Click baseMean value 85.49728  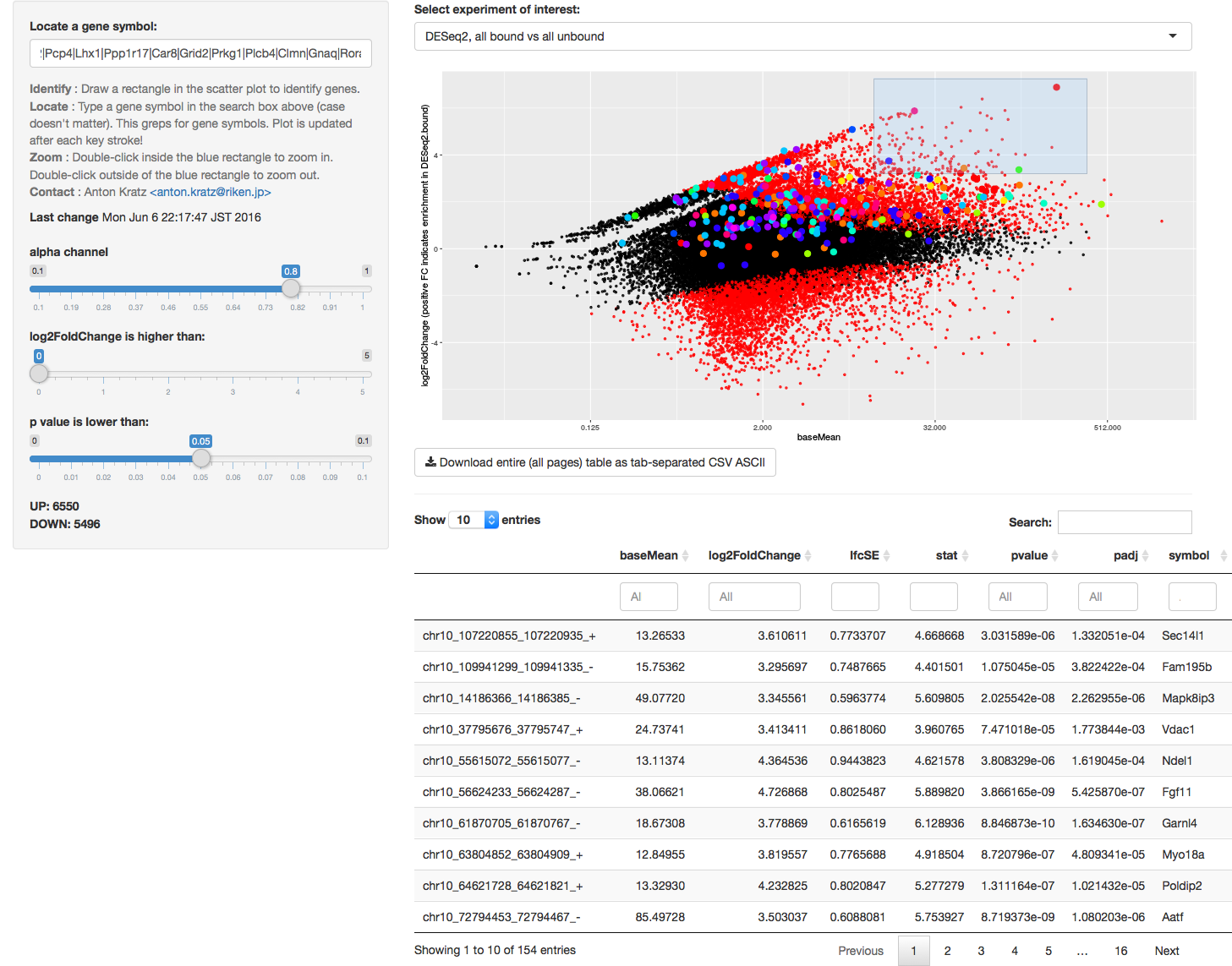coord(660,917)
